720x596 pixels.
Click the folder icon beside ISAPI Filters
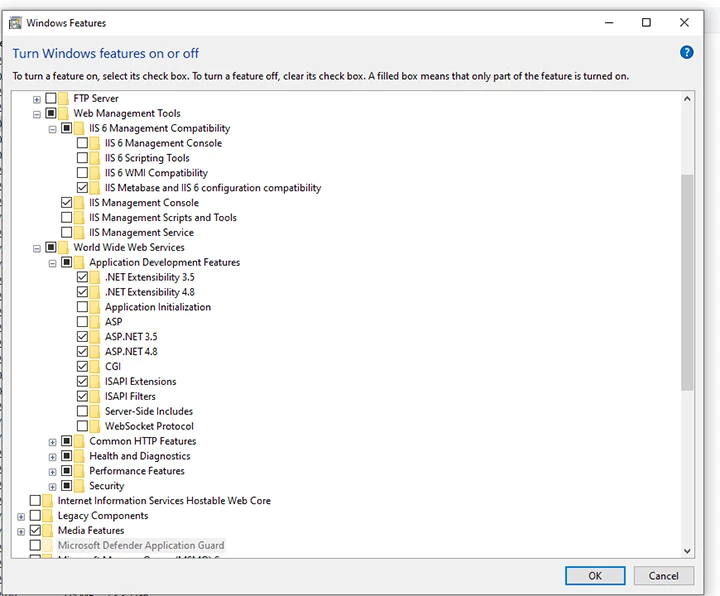tap(95, 396)
